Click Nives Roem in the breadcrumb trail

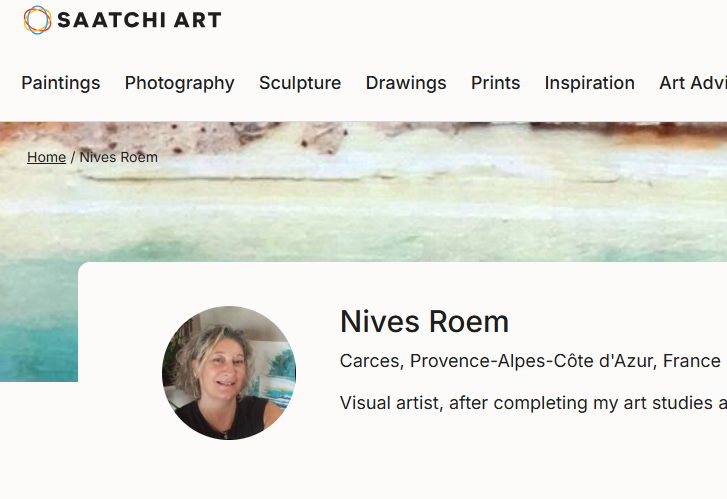pyautogui.click(x=119, y=157)
